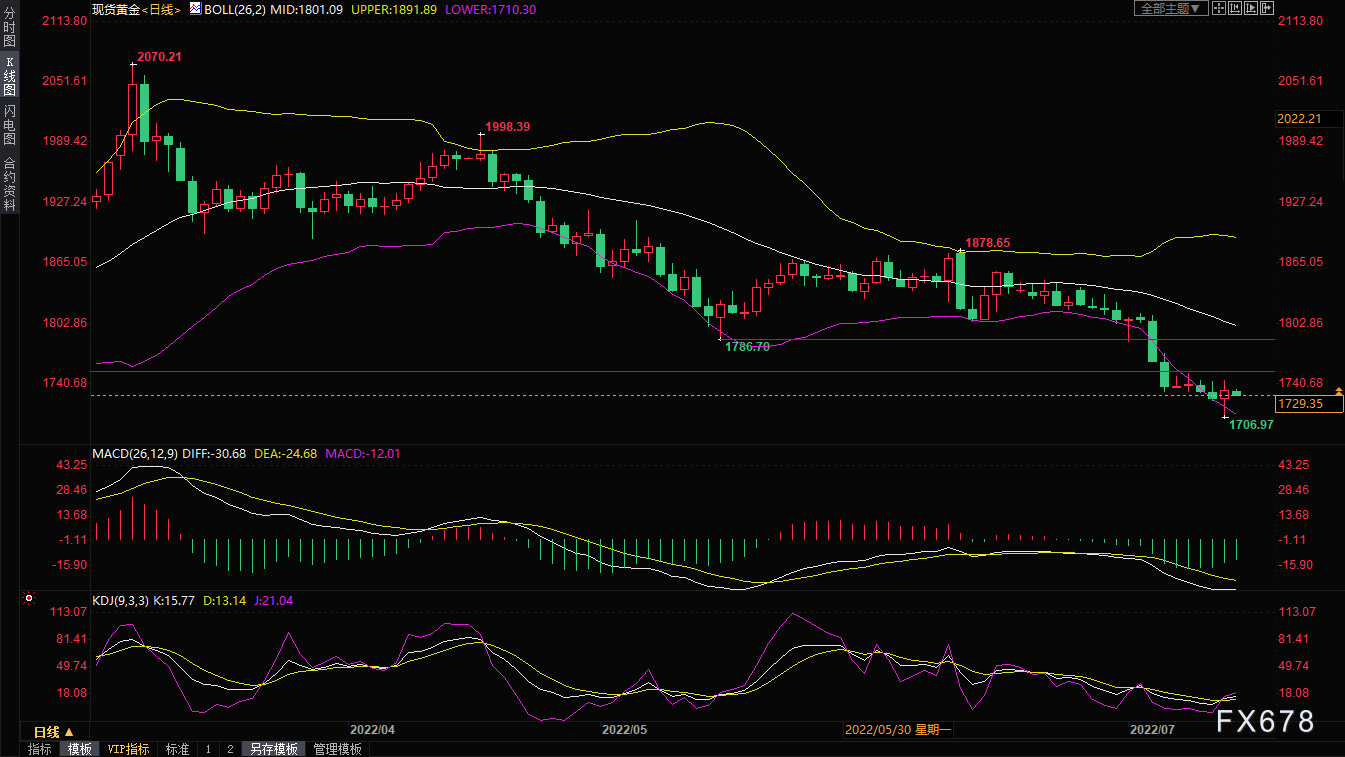The width and height of the screenshot is (1345, 757).
Task: Click the 2022/07 date on time axis
Action: pos(1152,730)
